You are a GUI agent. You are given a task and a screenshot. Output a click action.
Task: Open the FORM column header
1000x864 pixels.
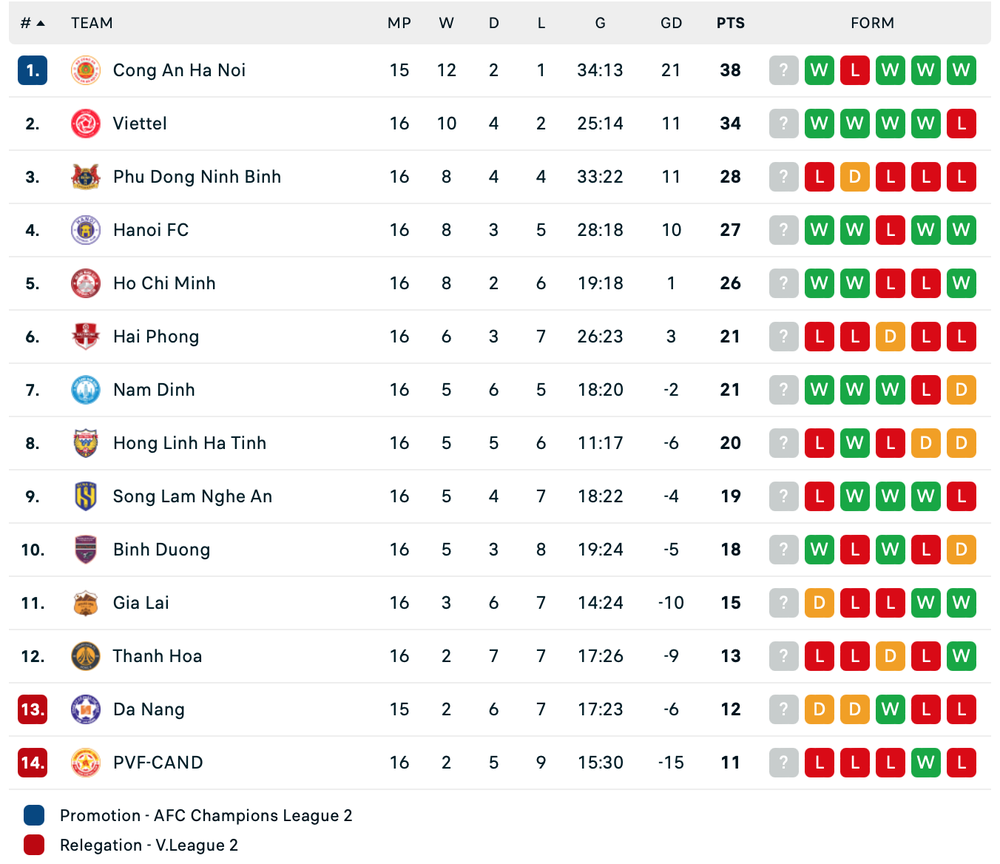872,22
